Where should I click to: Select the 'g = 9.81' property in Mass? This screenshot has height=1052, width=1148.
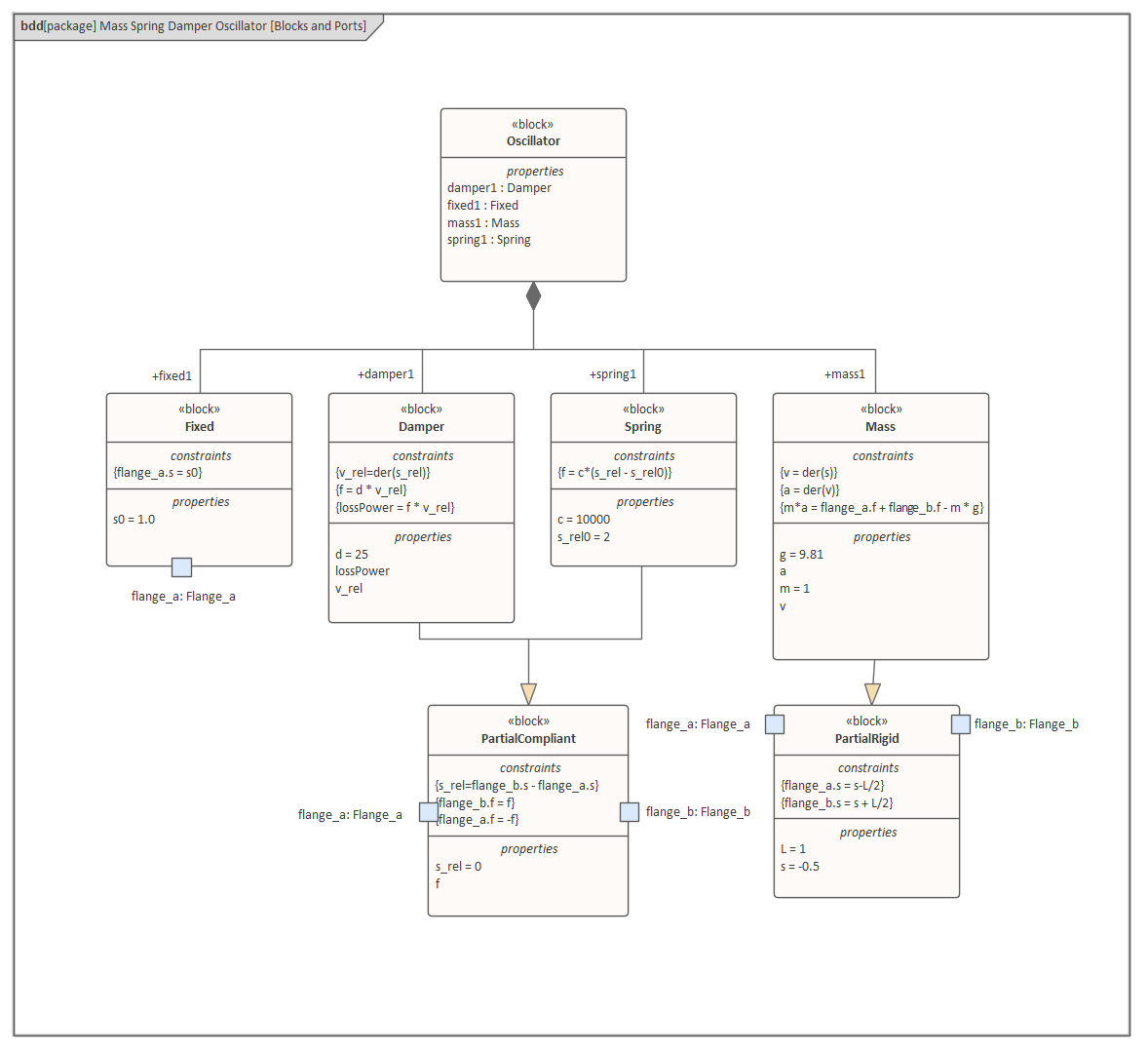[x=801, y=555]
